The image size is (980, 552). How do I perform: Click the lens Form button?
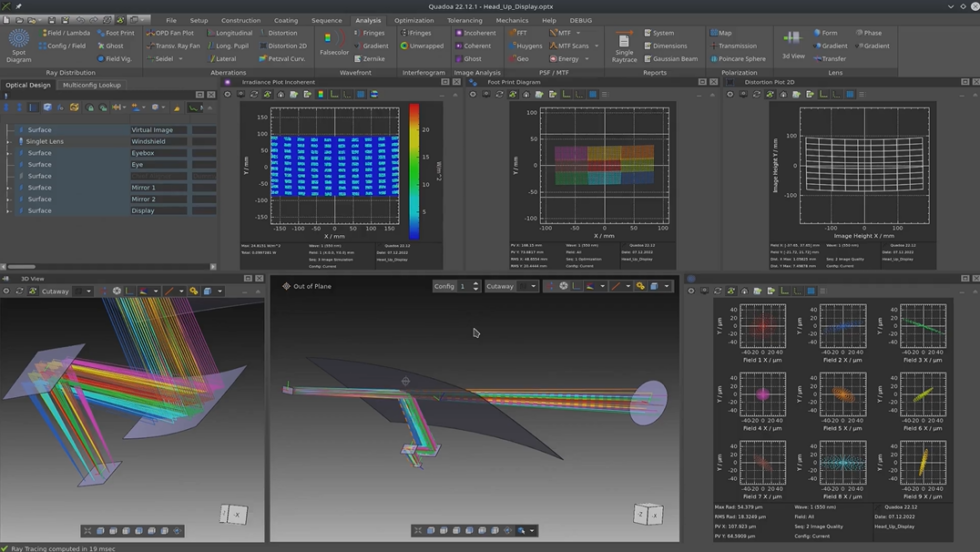826,33
